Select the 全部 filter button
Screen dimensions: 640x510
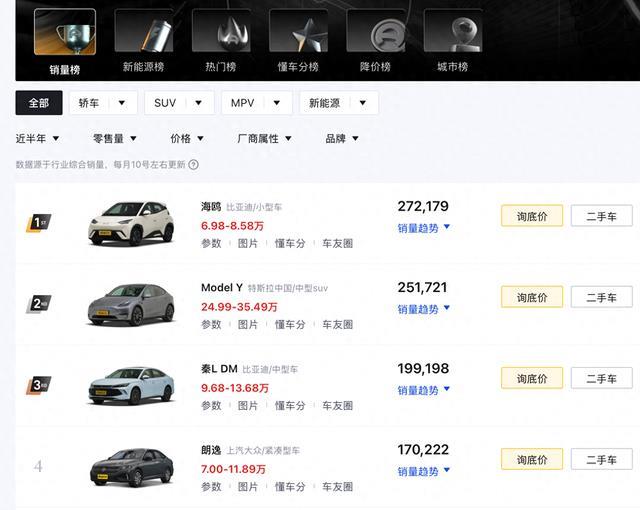click(x=39, y=103)
